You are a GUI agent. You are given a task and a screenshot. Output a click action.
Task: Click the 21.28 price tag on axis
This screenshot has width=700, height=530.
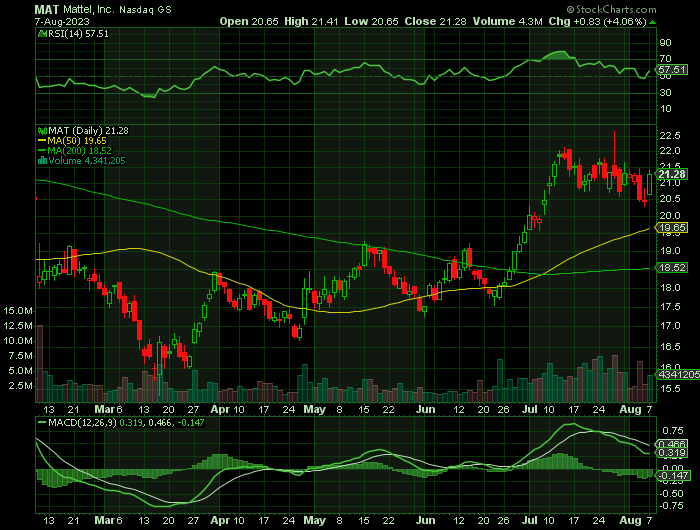672,174
